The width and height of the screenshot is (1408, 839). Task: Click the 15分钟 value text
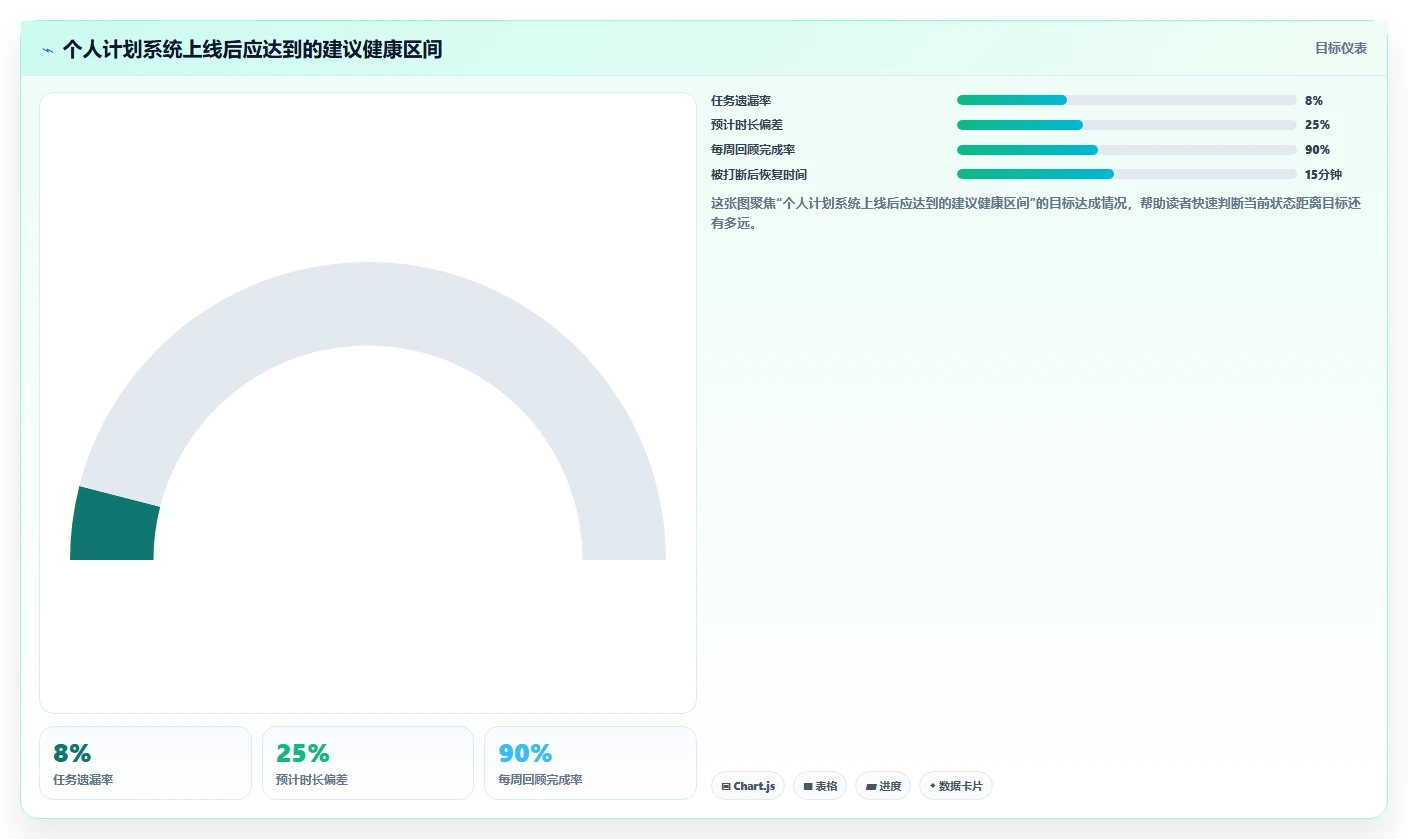click(x=1323, y=175)
